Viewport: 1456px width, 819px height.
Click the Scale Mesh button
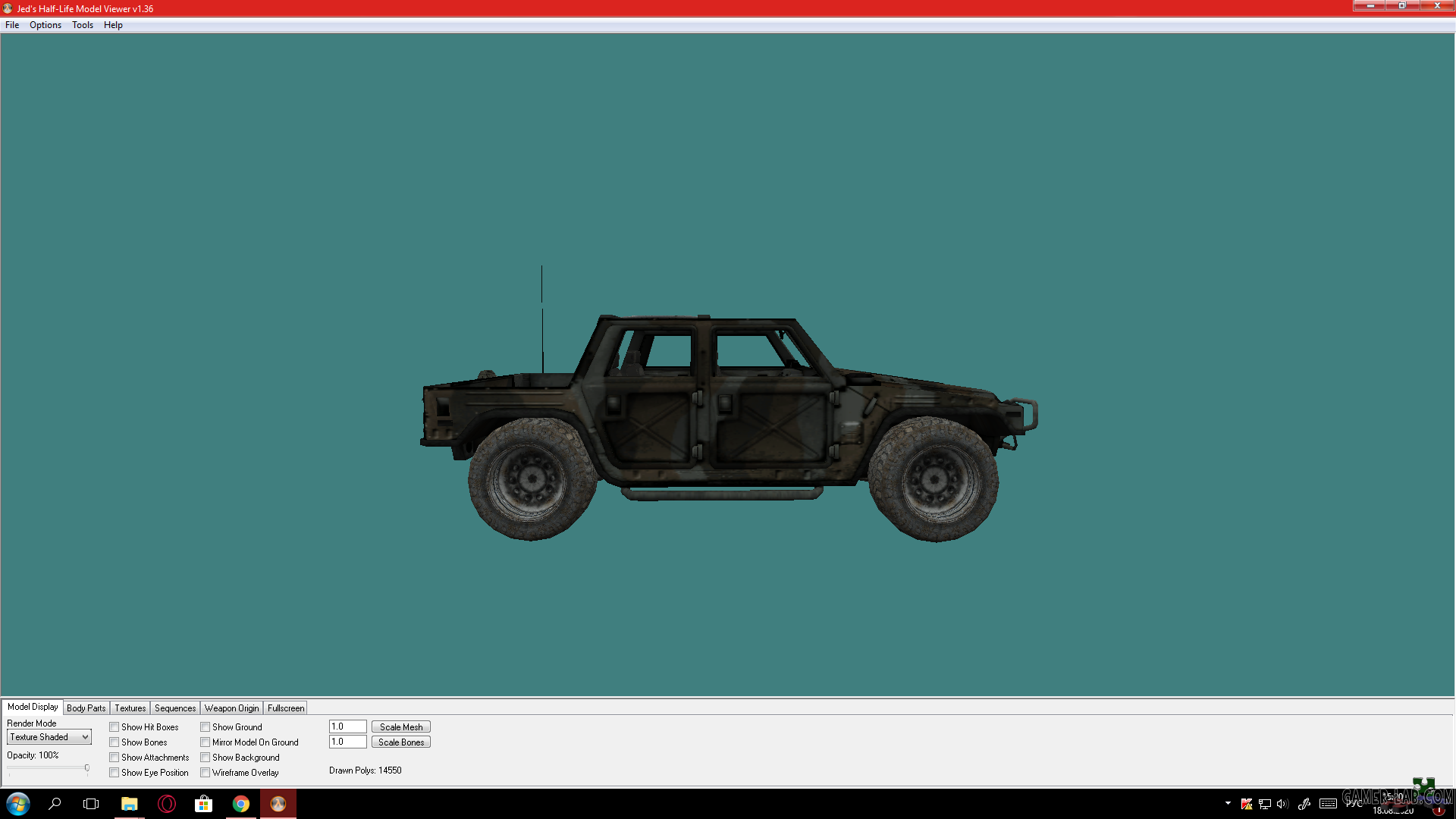pyautogui.click(x=401, y=727)
